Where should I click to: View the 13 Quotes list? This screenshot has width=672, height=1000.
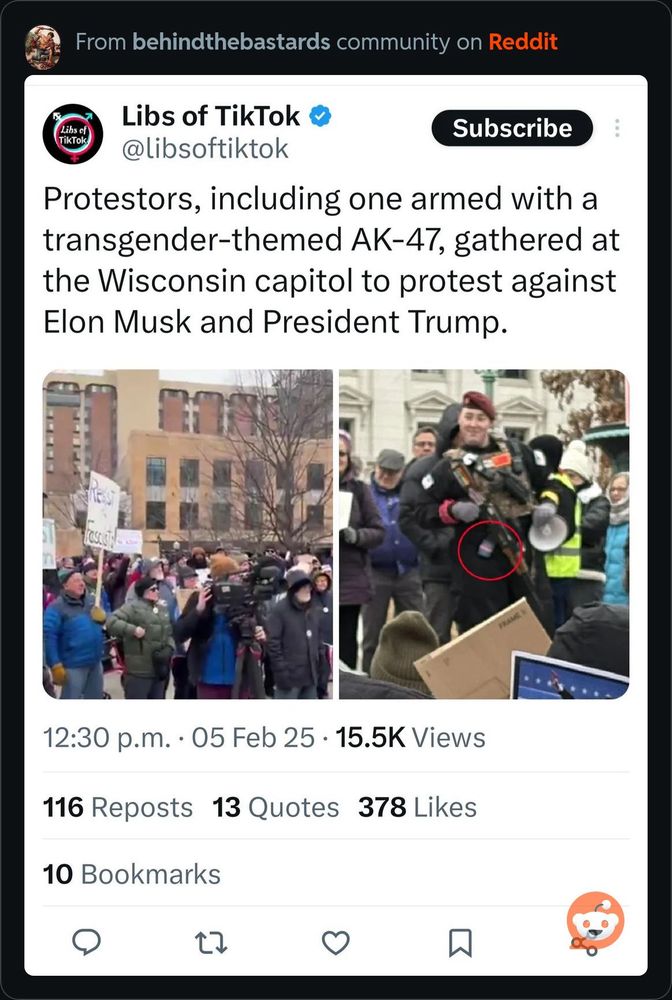pyautogui.click(x=275, y=807)
